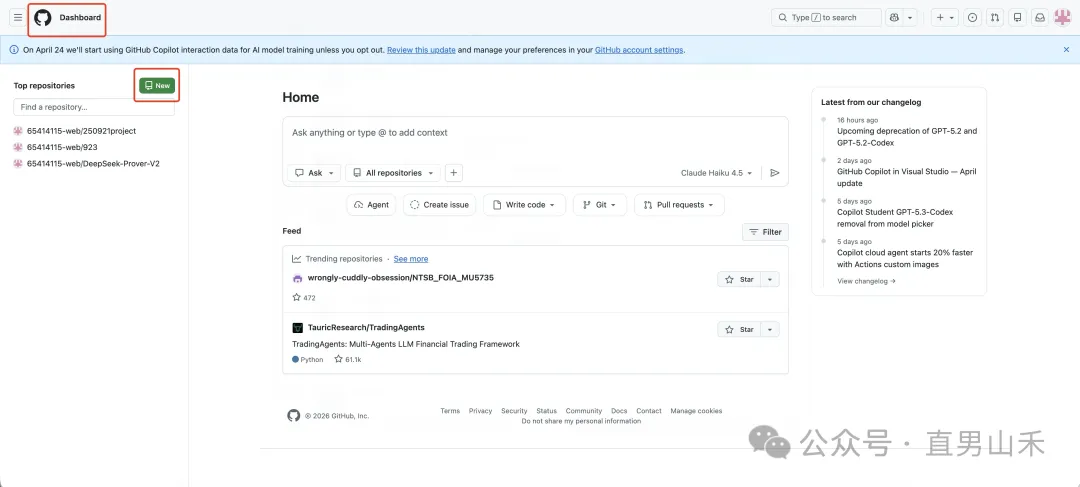Image resolution: width=1080 pixels, height=487 pixels.
Task: Click the Agent button
Action: pos(371,205)
